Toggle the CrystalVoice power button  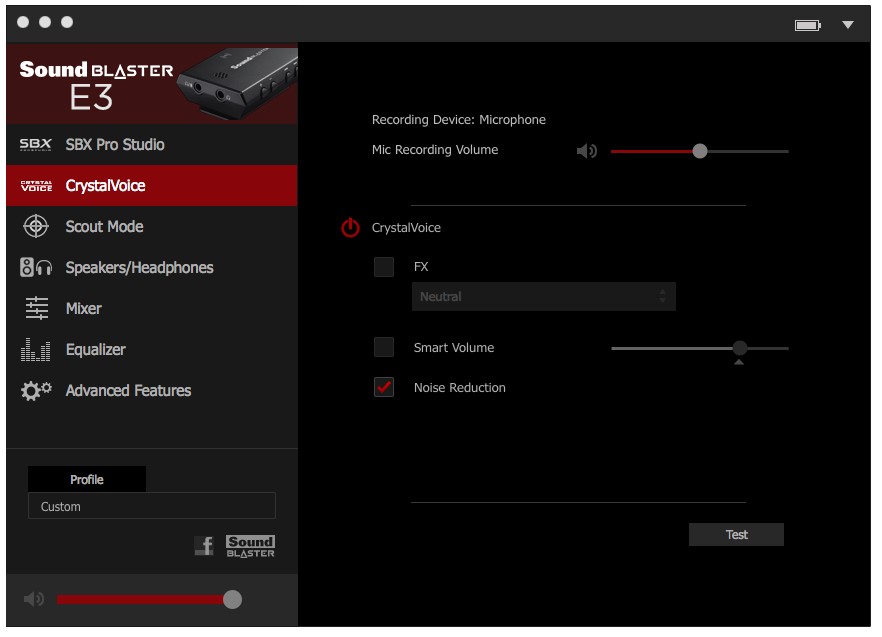pos(350,228)
